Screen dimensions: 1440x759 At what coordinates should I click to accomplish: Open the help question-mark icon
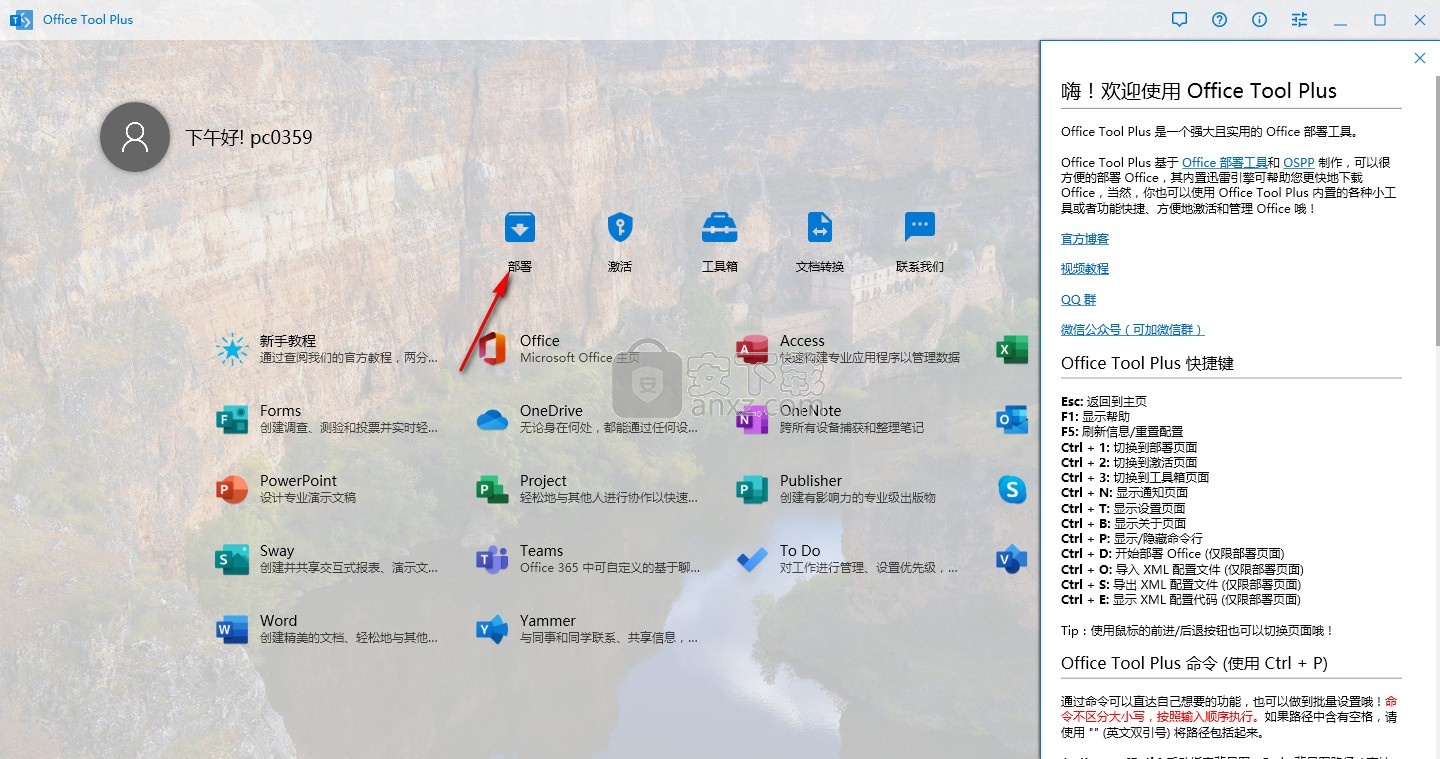[1219, 19]
